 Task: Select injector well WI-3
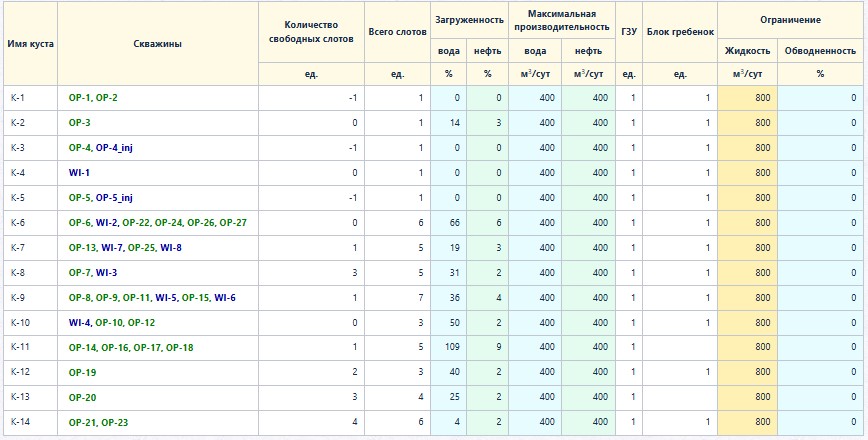(106, 272)
